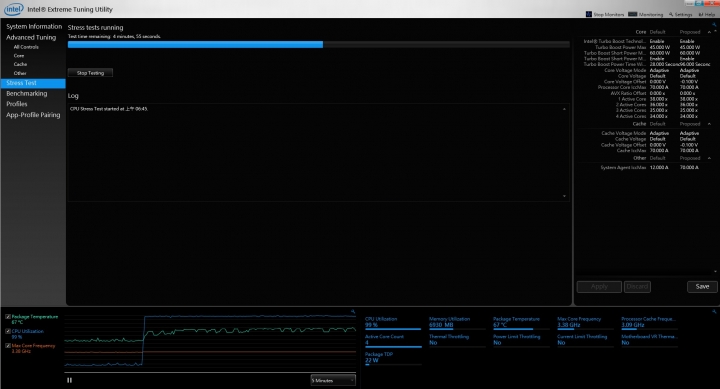
Task: Open the Benchmarking section
Action: tap(27, 93)
